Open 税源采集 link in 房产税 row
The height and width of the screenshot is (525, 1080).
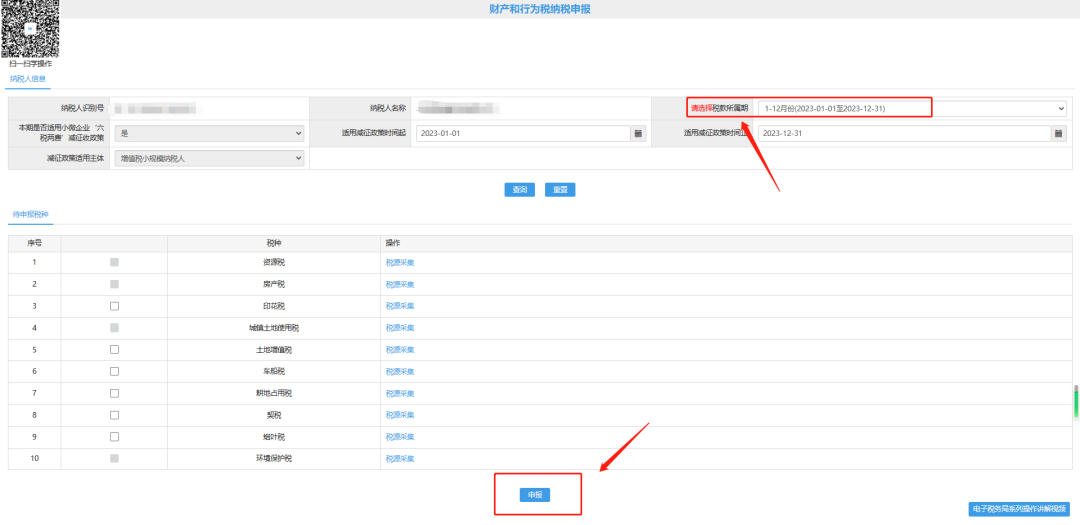coord(400,284)
